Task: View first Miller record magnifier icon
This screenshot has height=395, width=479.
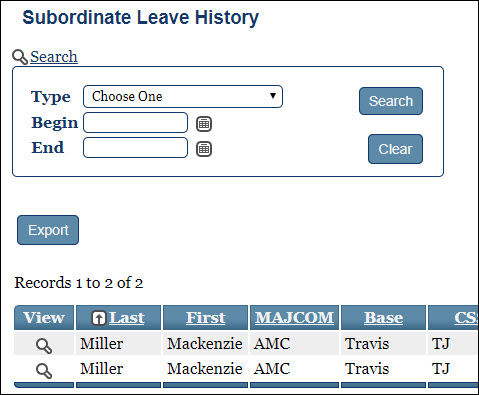Action: (44, 346)
